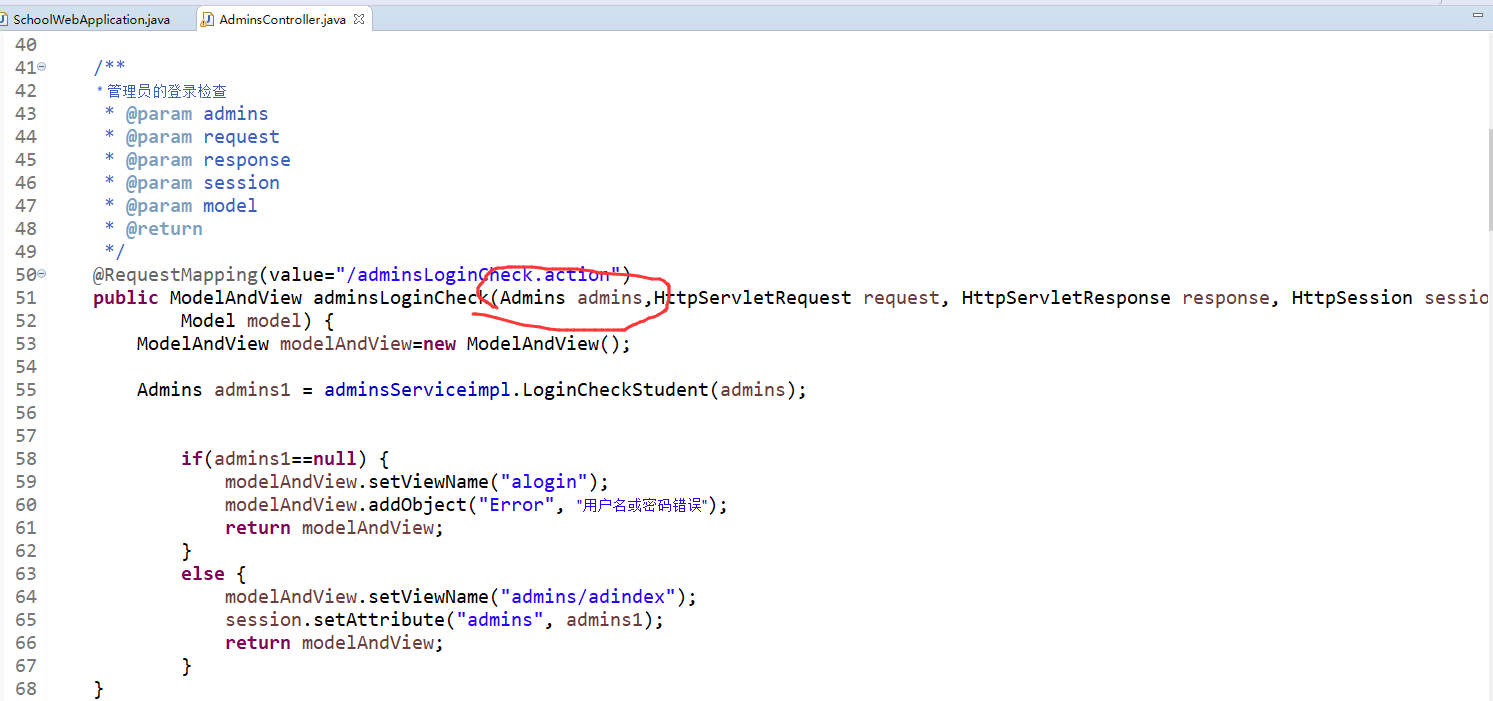Viewport: 1493px width, 701px height.
Task: Click the @return Javadoc tag
Action: coord(164,229)
